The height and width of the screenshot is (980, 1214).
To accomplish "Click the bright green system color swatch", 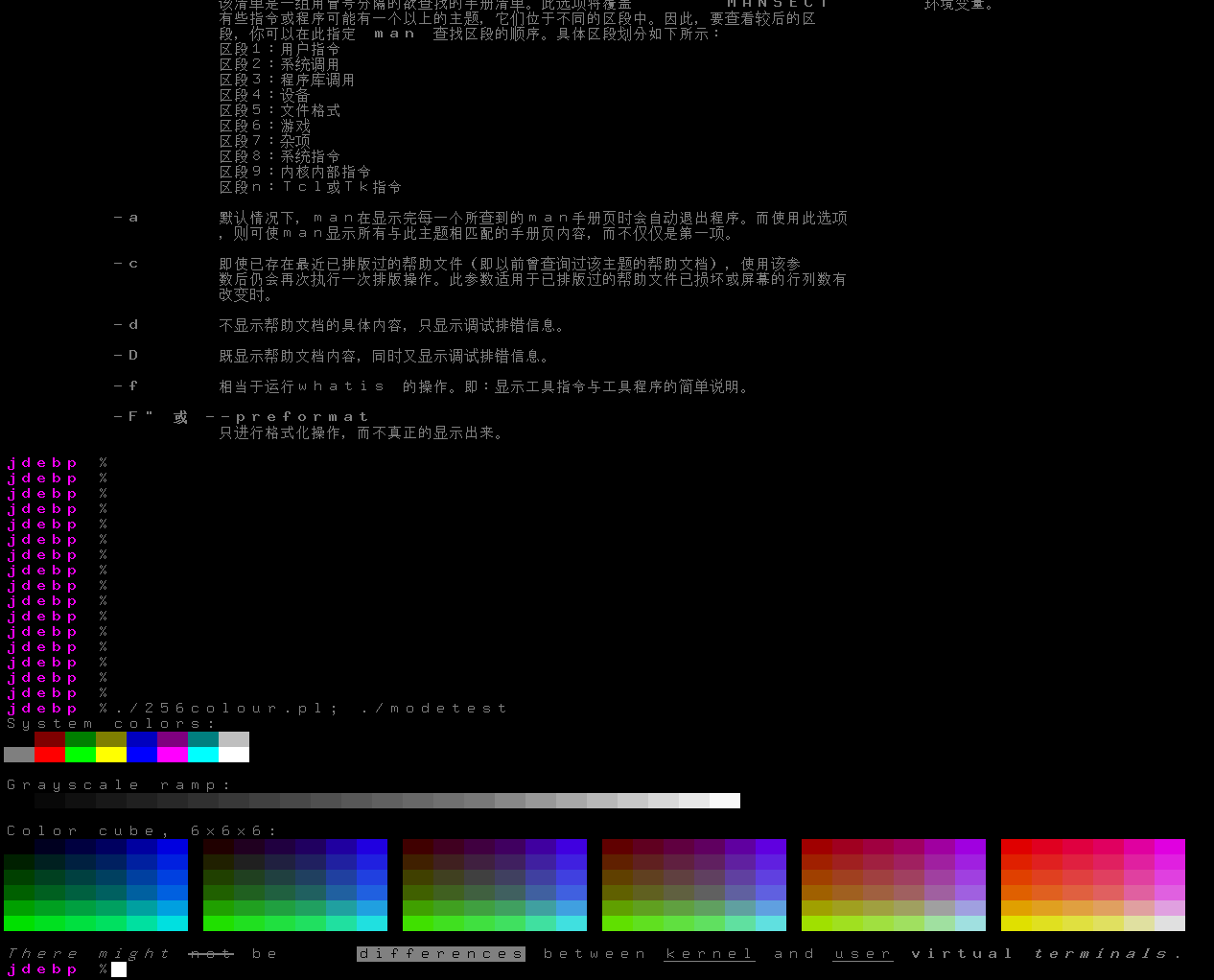I will click(x=81, y=755).
